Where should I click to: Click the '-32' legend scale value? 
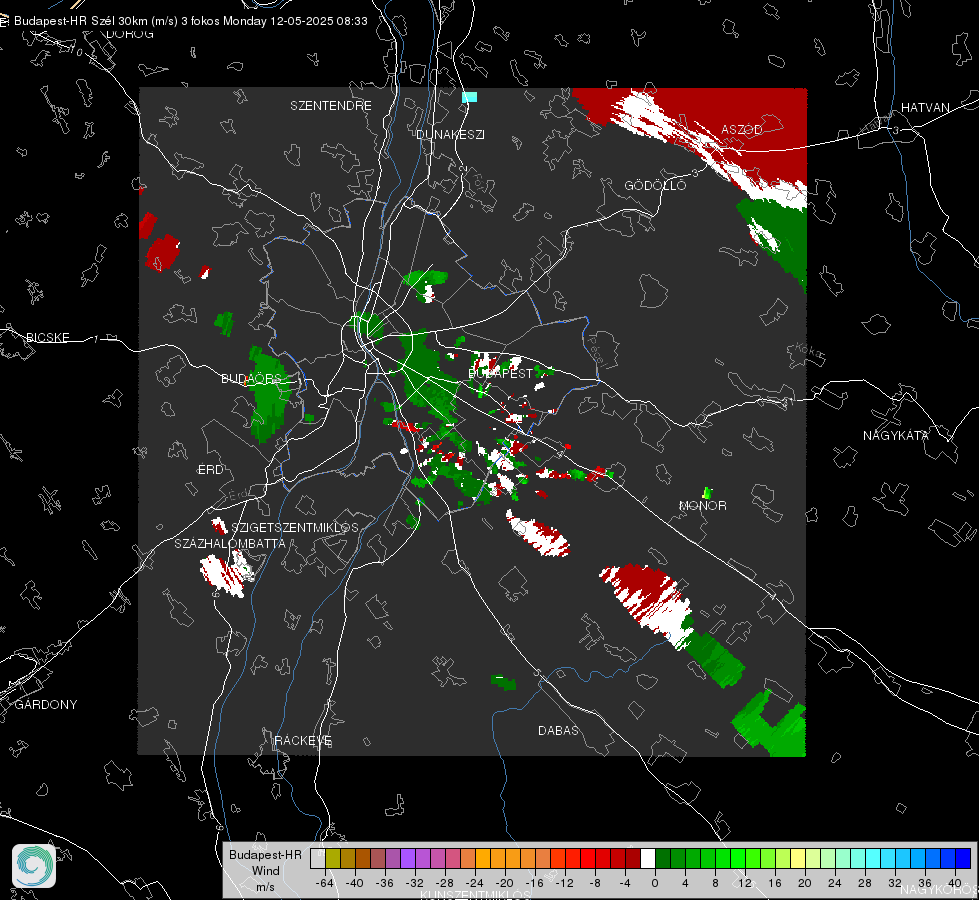(x=415, y=883)
